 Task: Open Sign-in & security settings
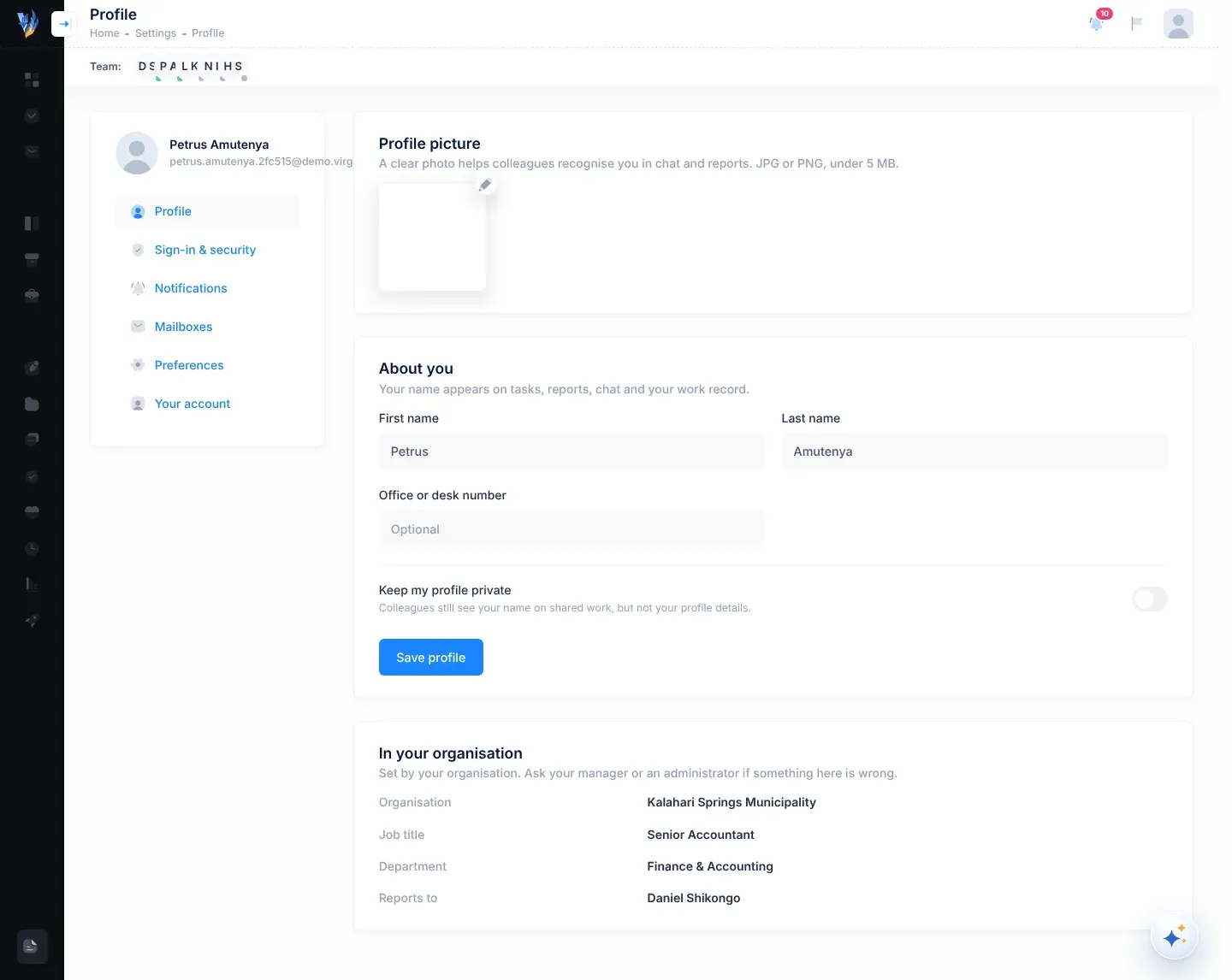click(207, 250)
